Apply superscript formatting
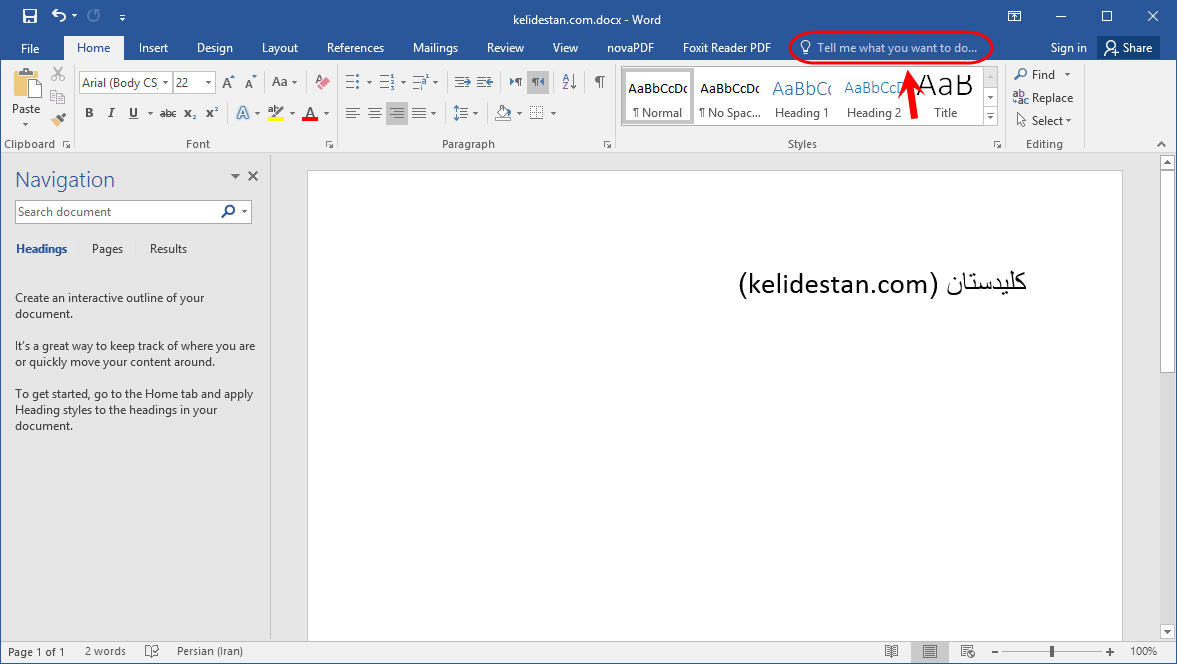1177x664 pixels. [x=212, y=113]
